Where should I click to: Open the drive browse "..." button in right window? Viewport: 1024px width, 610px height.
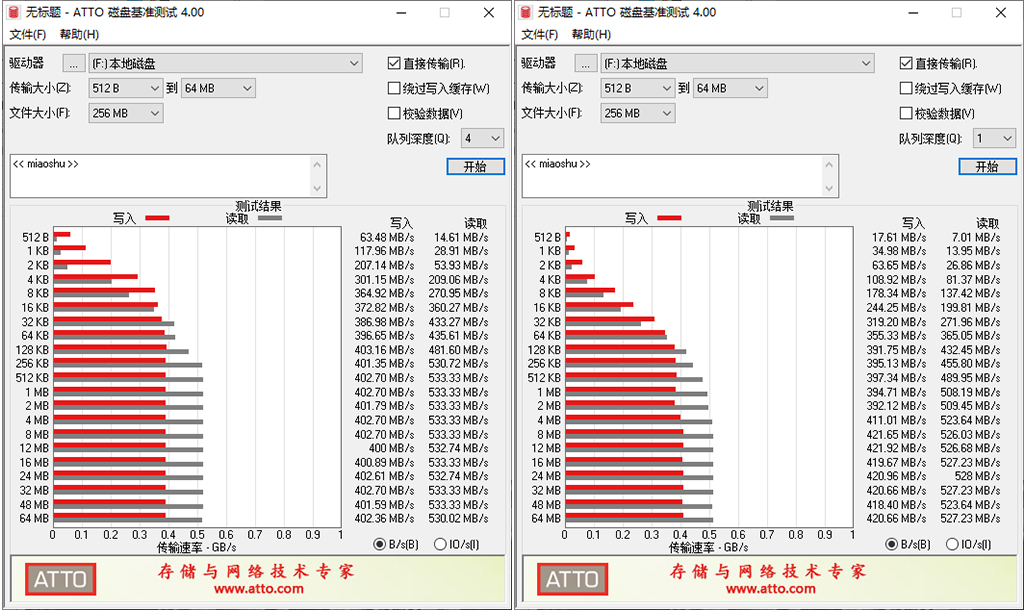coord(587,62)
